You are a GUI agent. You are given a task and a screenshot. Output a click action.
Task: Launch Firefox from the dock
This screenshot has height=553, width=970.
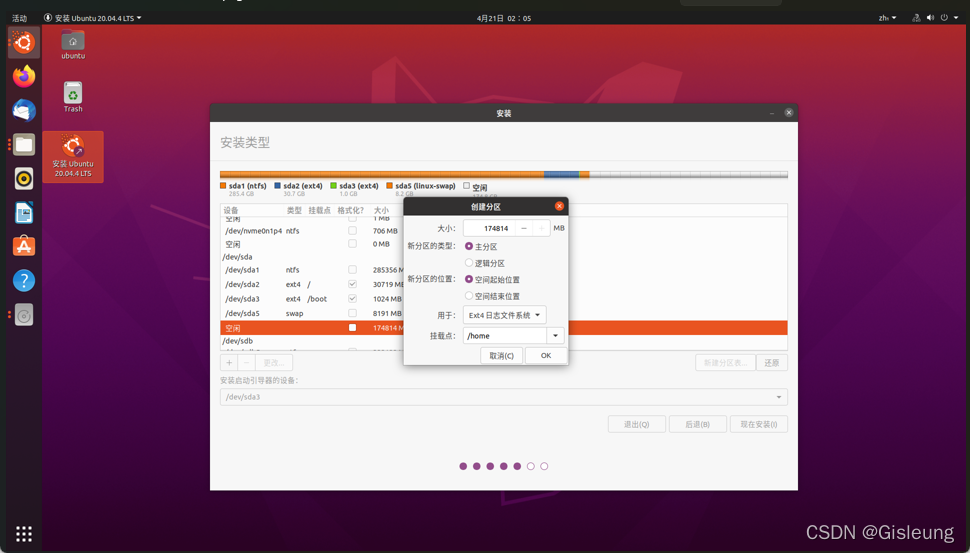(x=24, y=77)
